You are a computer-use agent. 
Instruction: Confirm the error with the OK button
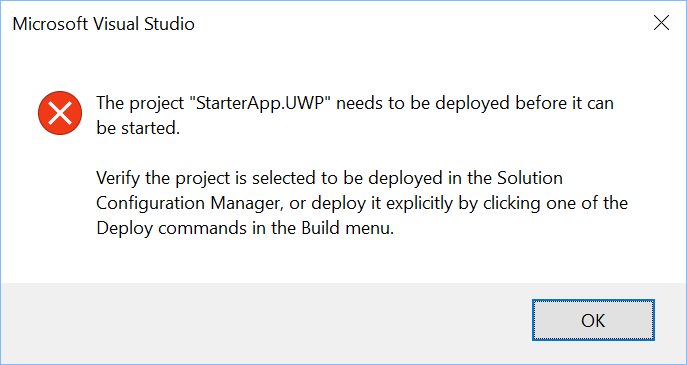[x=593, y=320]
